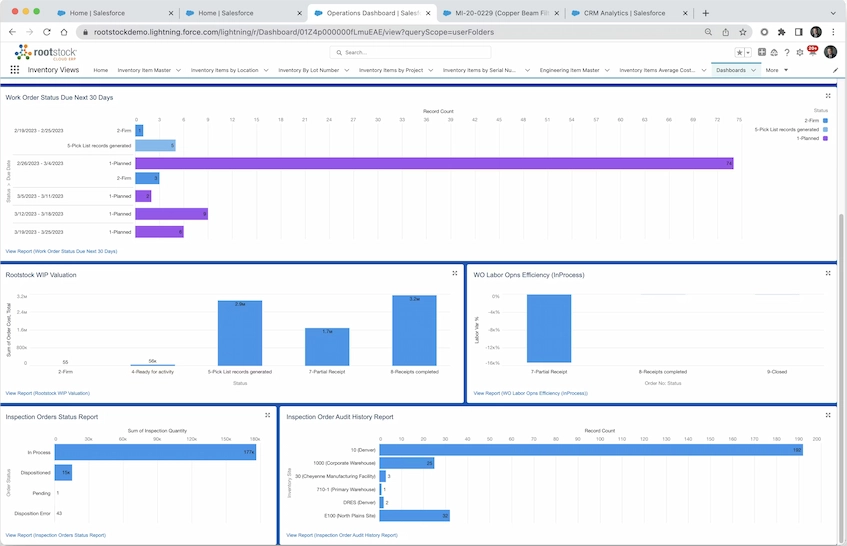The height and width of the screenshot is (546, 847).
Task: Click the 7-Partial Receipt labor efficiency bar
Action: (549, 328)
